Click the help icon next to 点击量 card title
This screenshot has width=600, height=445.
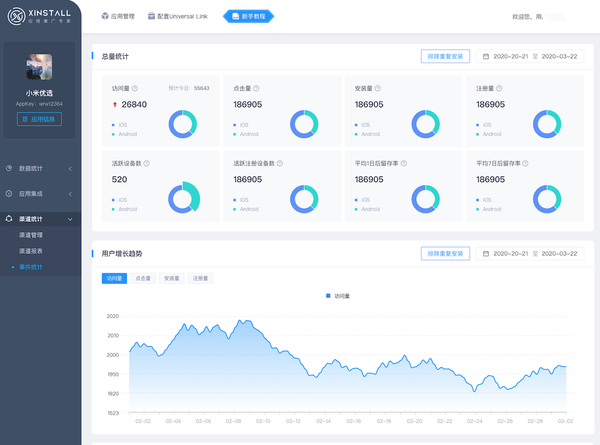[x=256, y=88]
